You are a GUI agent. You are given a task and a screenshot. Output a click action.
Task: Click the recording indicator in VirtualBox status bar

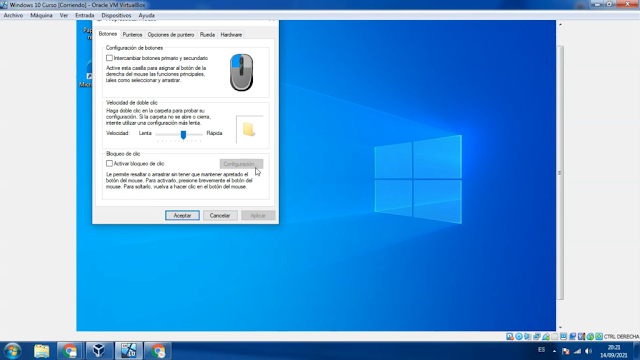click(573, 336)
